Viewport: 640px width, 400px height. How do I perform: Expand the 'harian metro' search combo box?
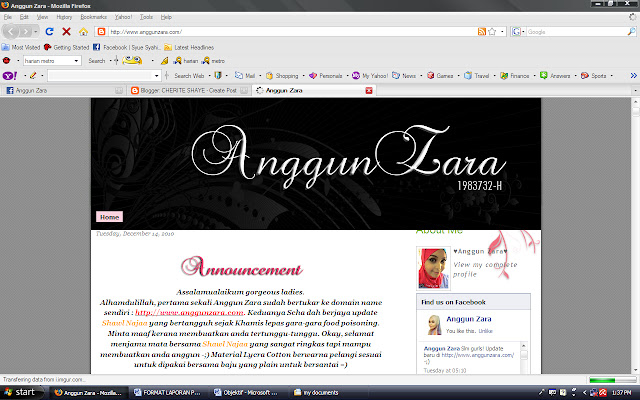click(x=76, y=60)
